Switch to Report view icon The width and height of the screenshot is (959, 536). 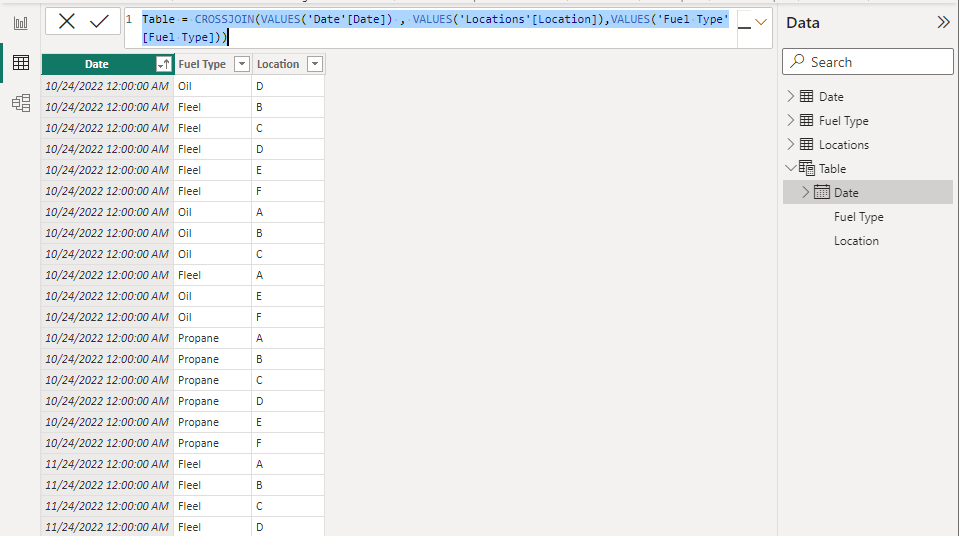click(x=21, y=23)
